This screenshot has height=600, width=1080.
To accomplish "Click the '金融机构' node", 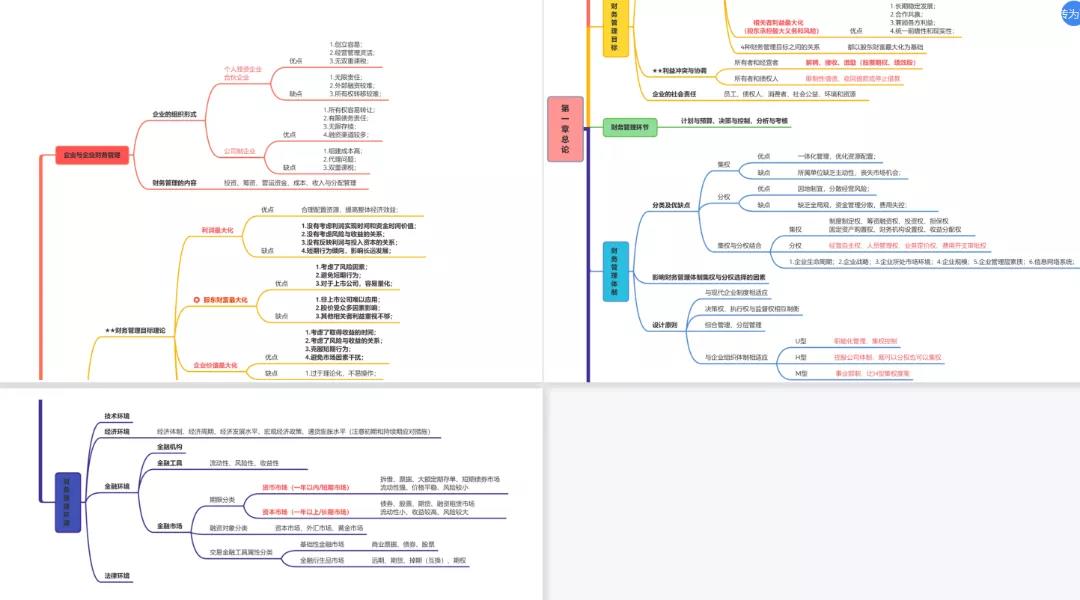I will click(169, 447).
